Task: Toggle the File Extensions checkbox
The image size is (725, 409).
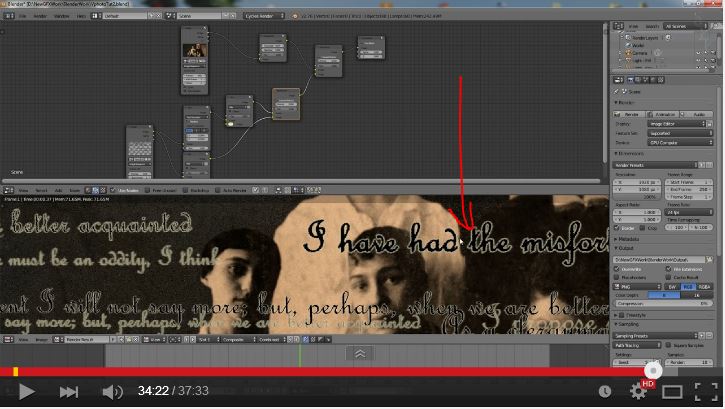Action: pos(668,269)
